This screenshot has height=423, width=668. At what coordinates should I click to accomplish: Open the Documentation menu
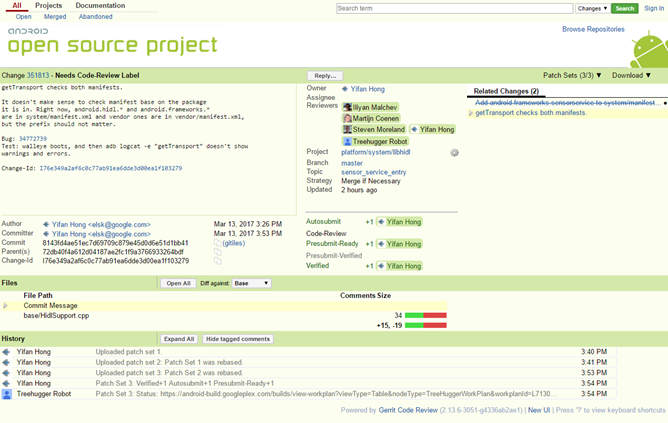100,6
